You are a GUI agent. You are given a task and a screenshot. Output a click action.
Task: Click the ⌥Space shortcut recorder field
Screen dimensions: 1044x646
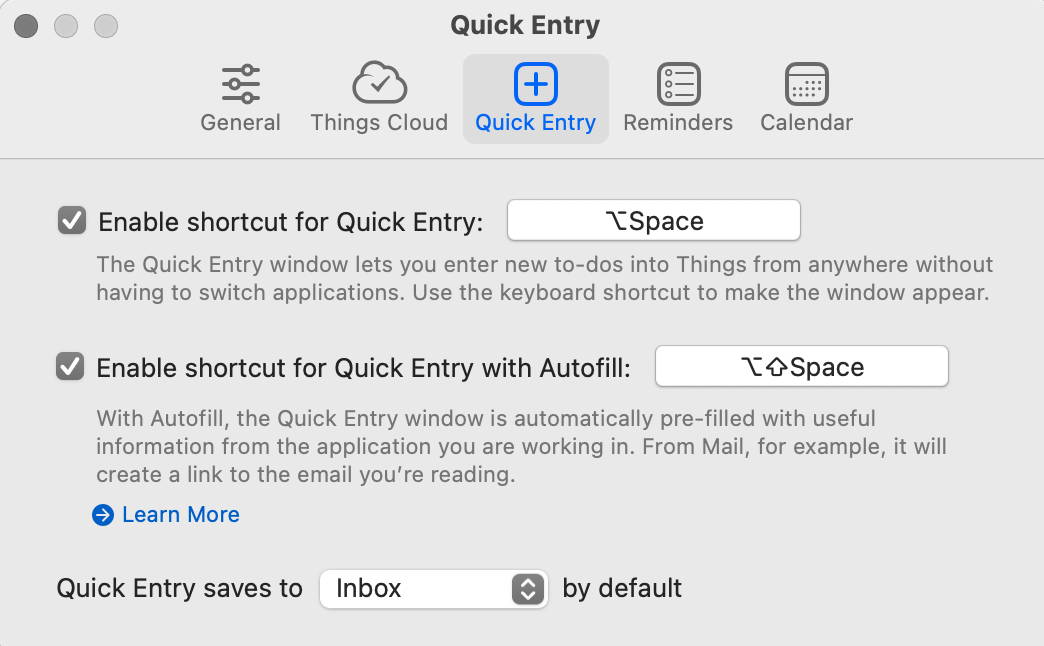[x=654, y=220]
